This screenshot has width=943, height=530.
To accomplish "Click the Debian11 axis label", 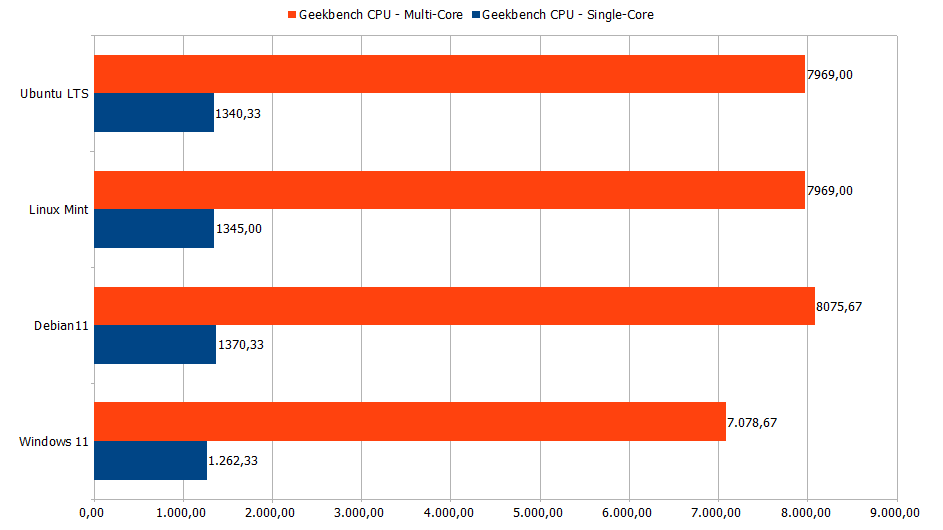I will 61,326.
